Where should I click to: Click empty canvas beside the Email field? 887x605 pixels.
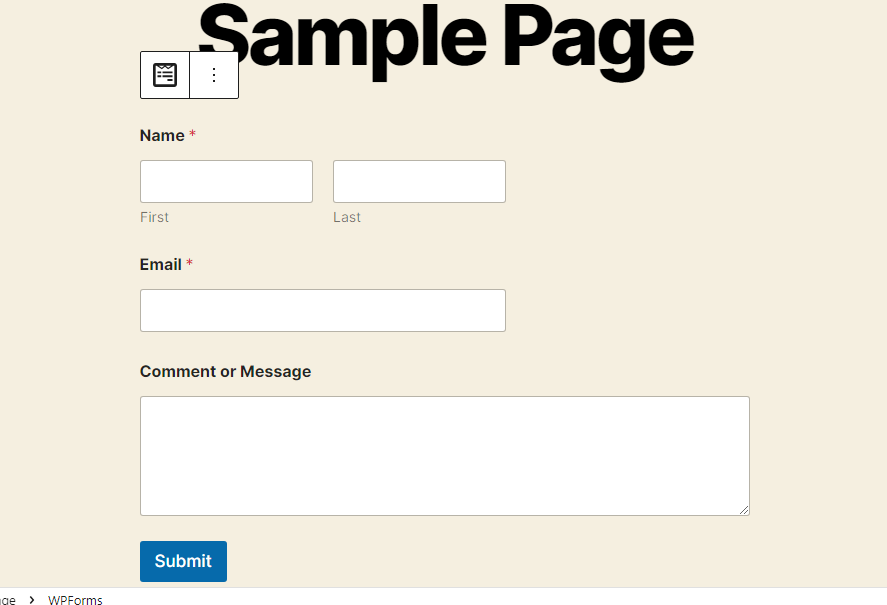click(651, 310)
